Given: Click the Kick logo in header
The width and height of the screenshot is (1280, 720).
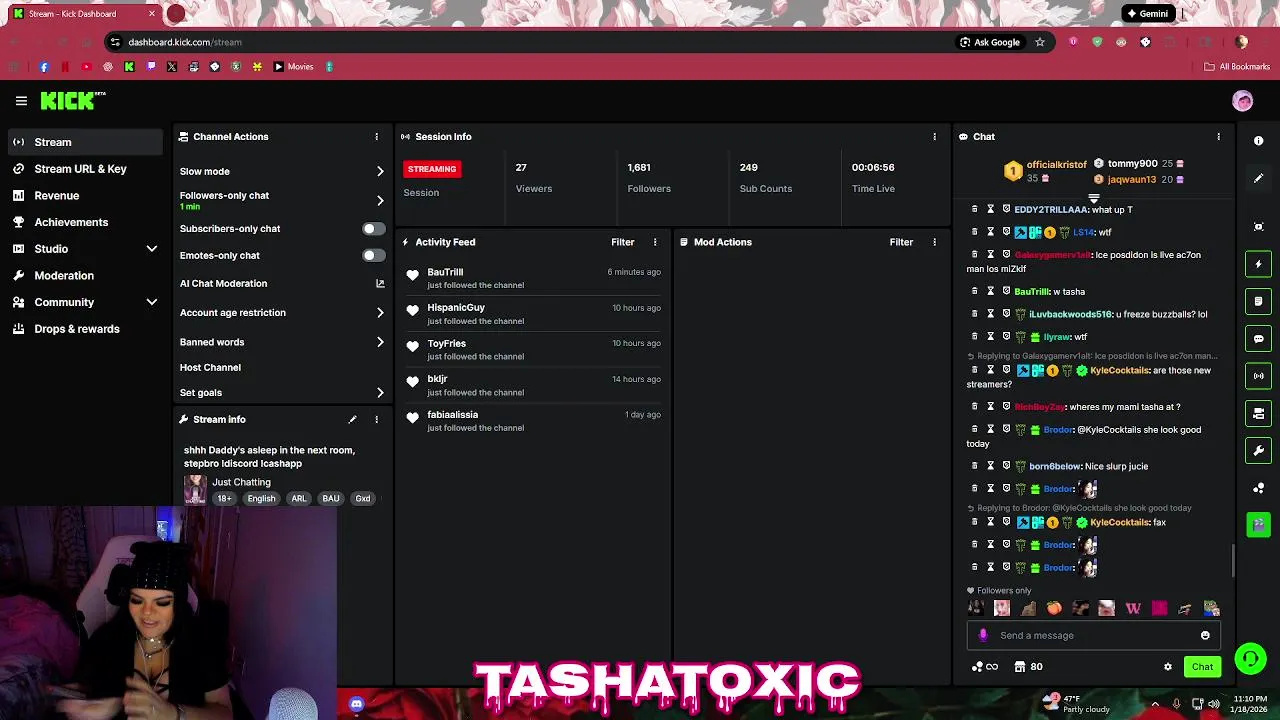Looking at the screenshot, I should click(x=73, y=100).
